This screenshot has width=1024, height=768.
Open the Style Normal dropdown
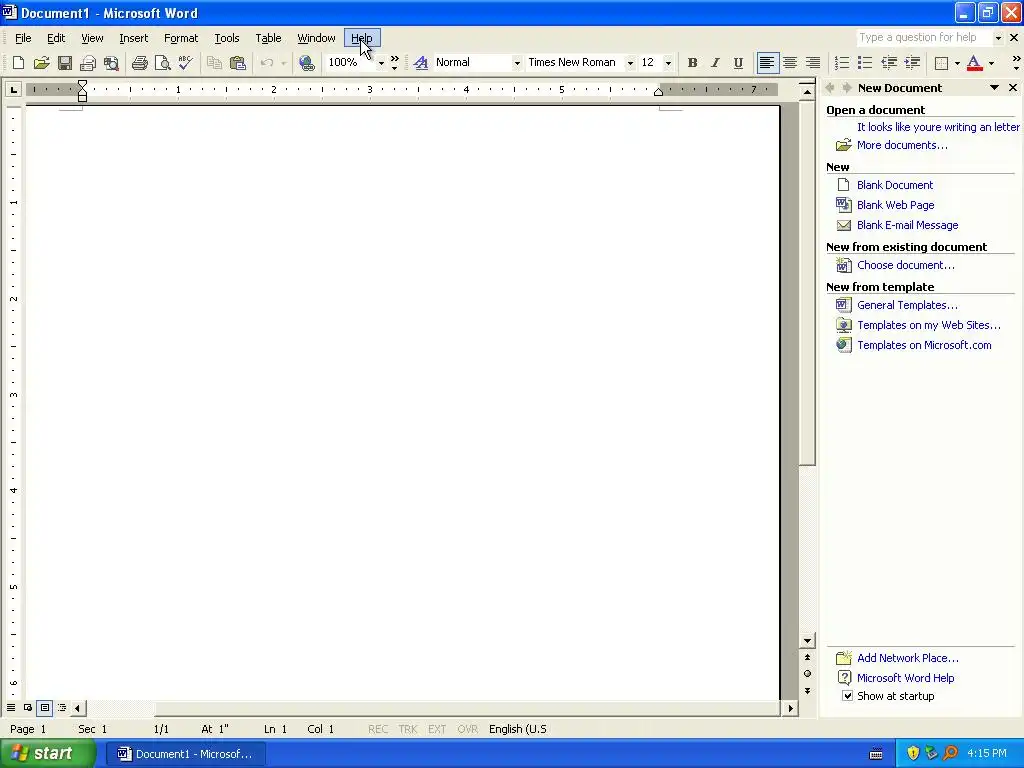[517, 63]
